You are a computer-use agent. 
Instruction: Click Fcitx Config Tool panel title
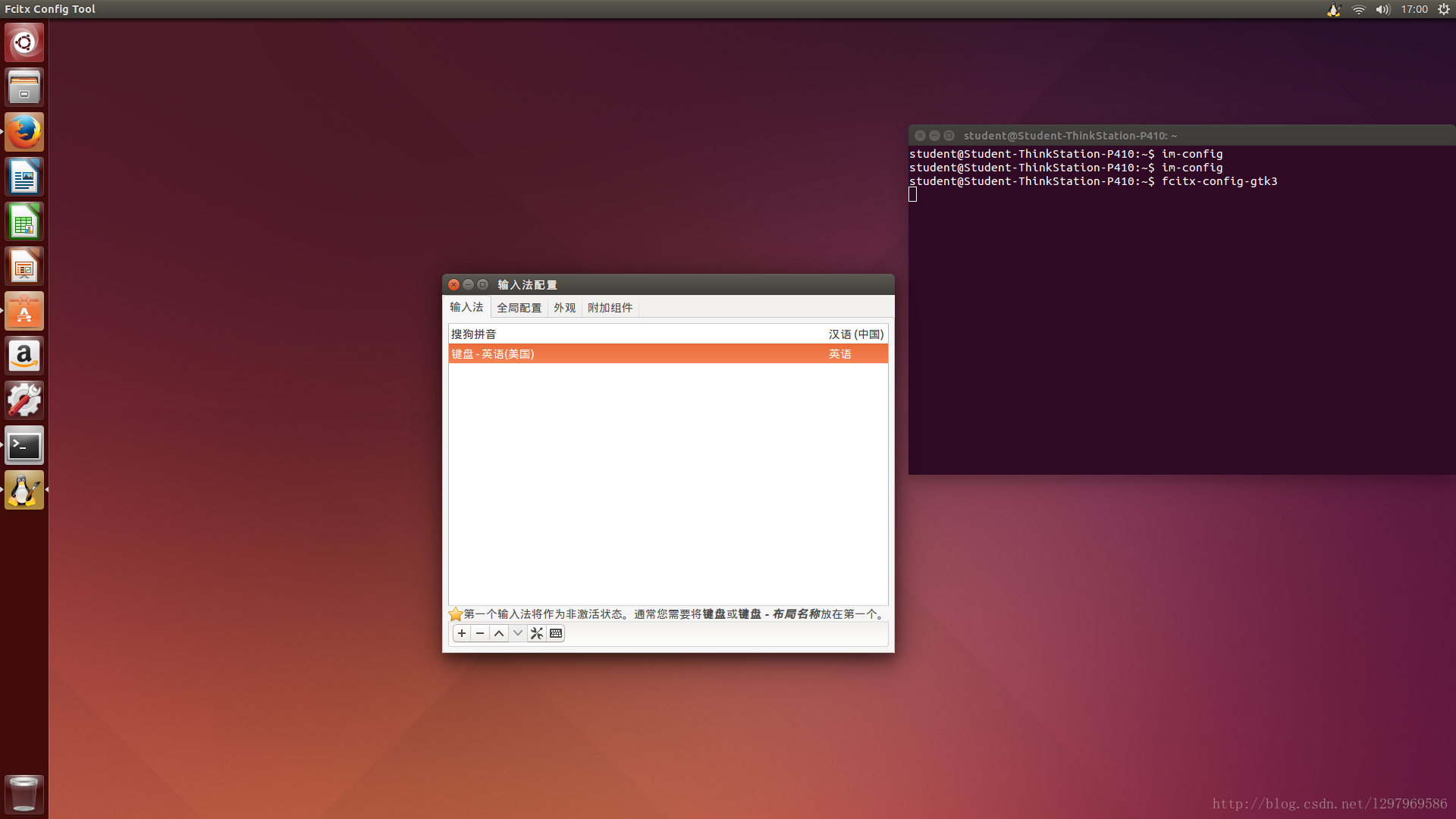(50, 9)
